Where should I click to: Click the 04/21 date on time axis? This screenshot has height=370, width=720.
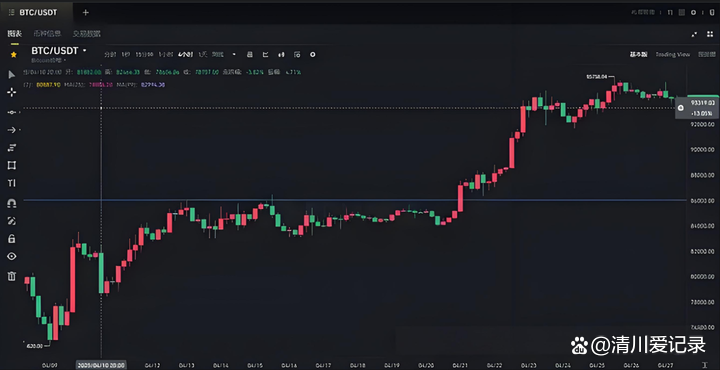460,366
